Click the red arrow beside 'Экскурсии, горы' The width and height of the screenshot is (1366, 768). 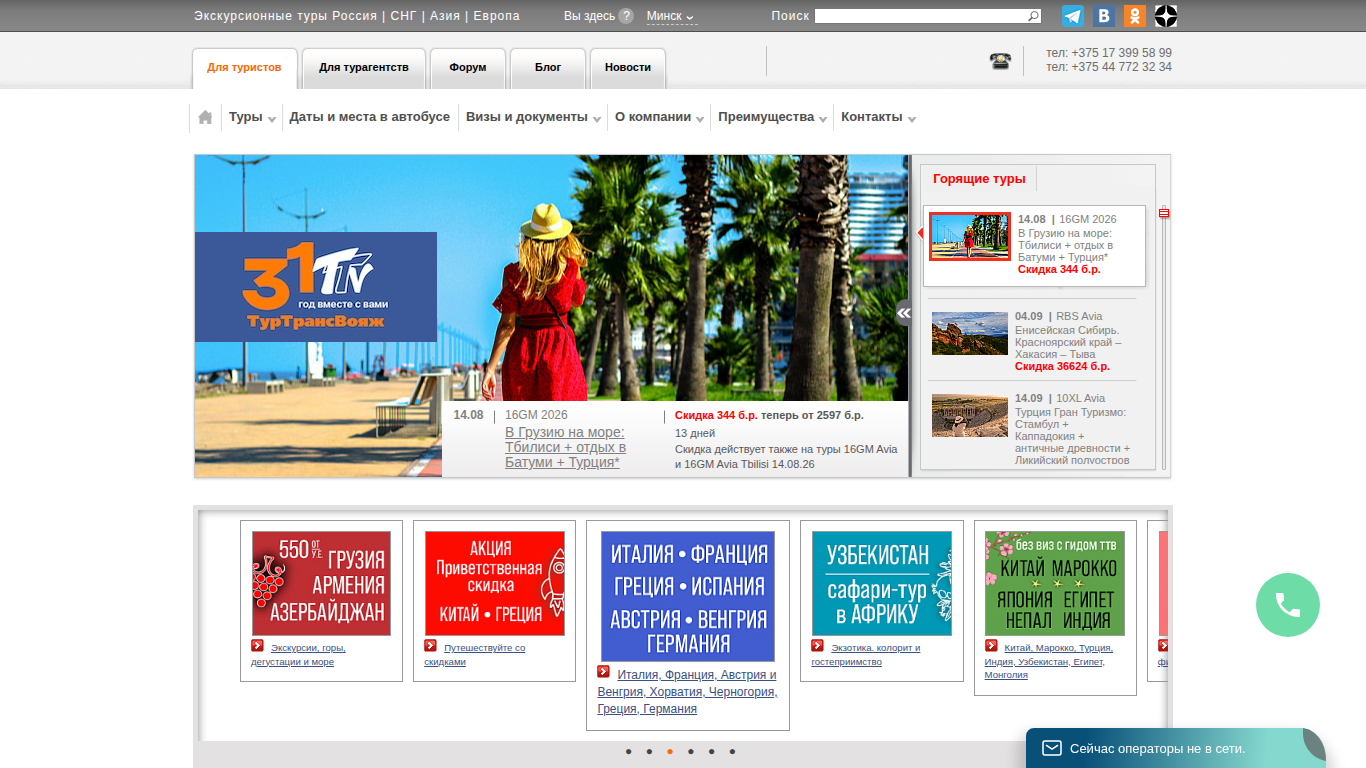coord(257,646)
